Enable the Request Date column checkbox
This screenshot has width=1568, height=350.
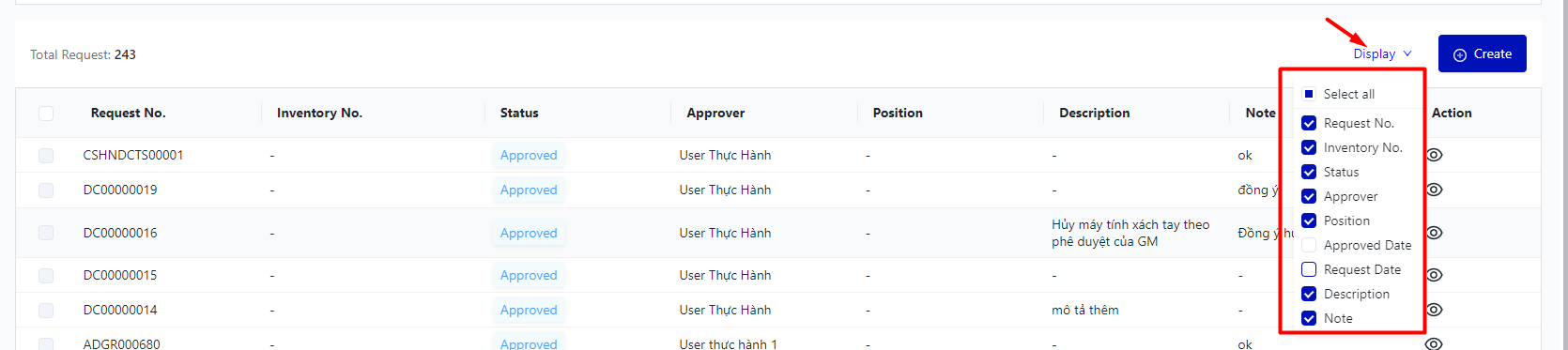tap(1309, 269)
